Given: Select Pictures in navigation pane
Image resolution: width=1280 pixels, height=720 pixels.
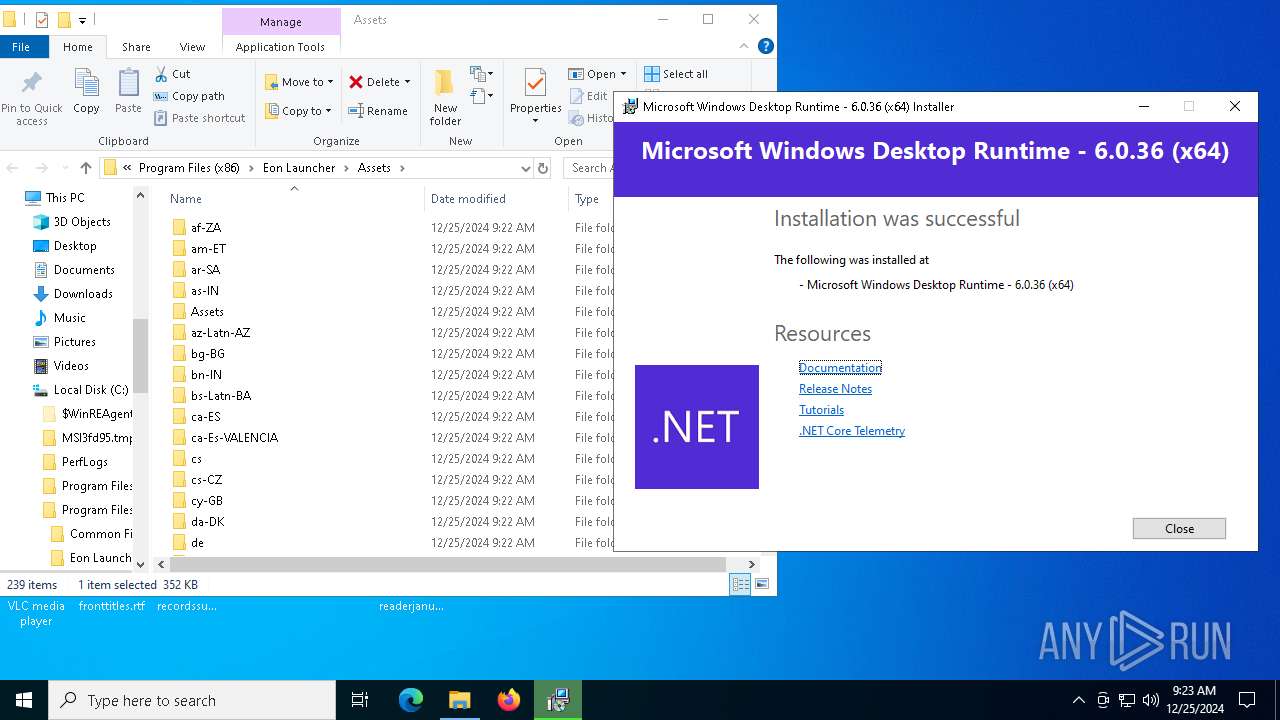Looking at the screenshot, I should [75, 341].
